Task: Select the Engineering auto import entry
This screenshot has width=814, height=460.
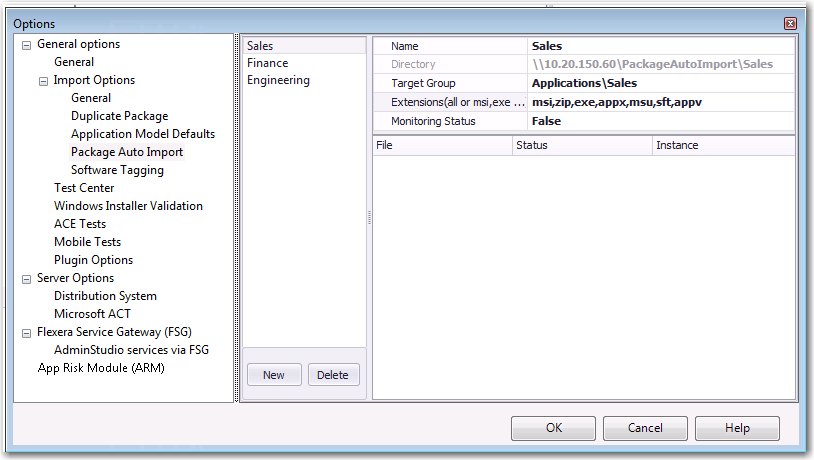Action: point(278,81)
